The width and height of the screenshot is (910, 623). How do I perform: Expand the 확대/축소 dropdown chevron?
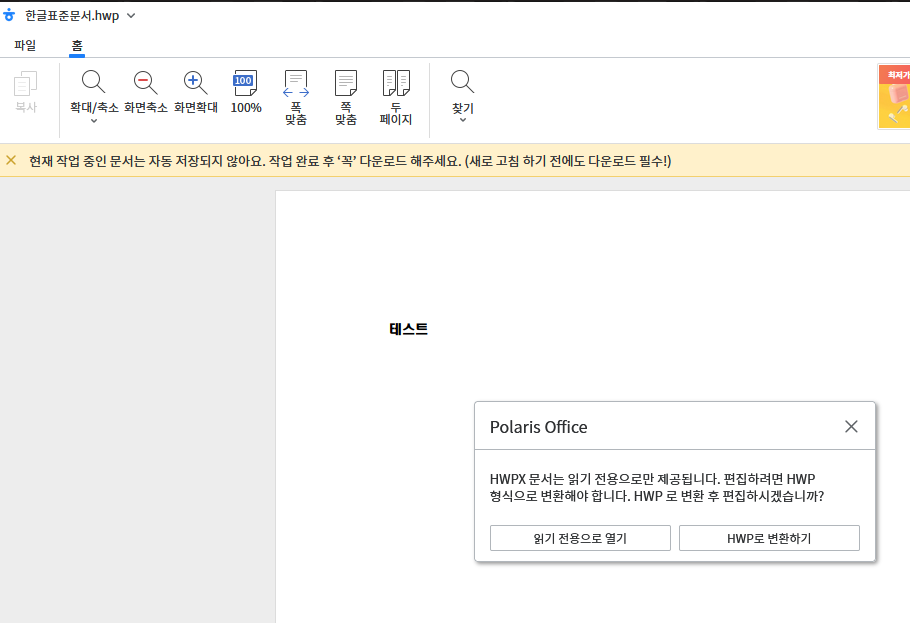94,121
